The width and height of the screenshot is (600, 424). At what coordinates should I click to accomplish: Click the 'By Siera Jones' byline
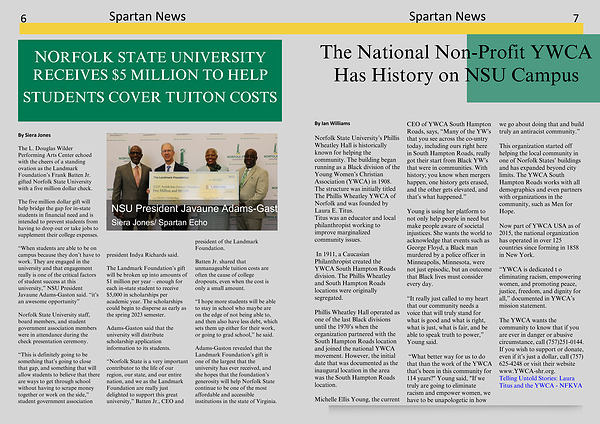34,135
